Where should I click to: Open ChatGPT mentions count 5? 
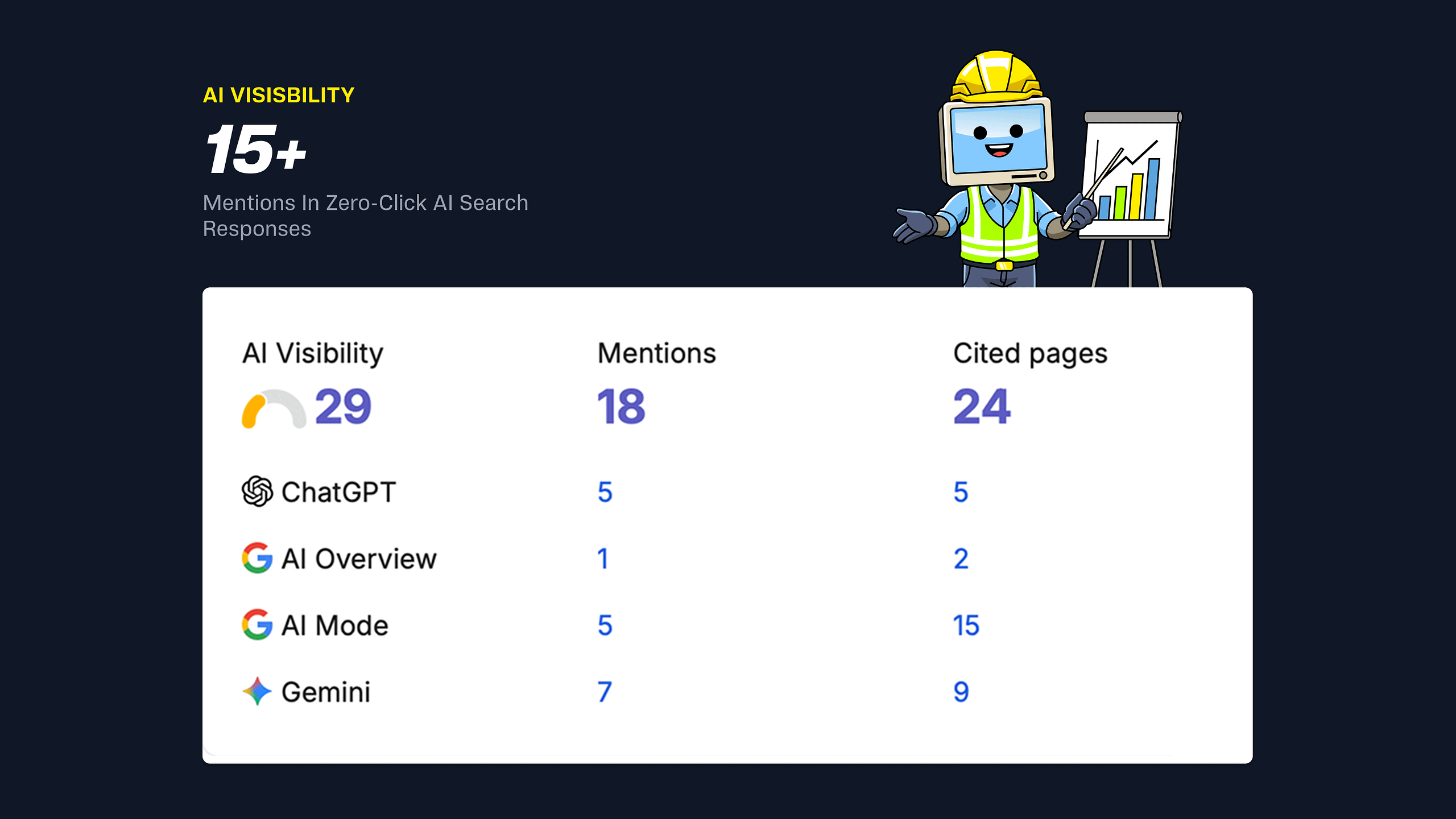605,492
